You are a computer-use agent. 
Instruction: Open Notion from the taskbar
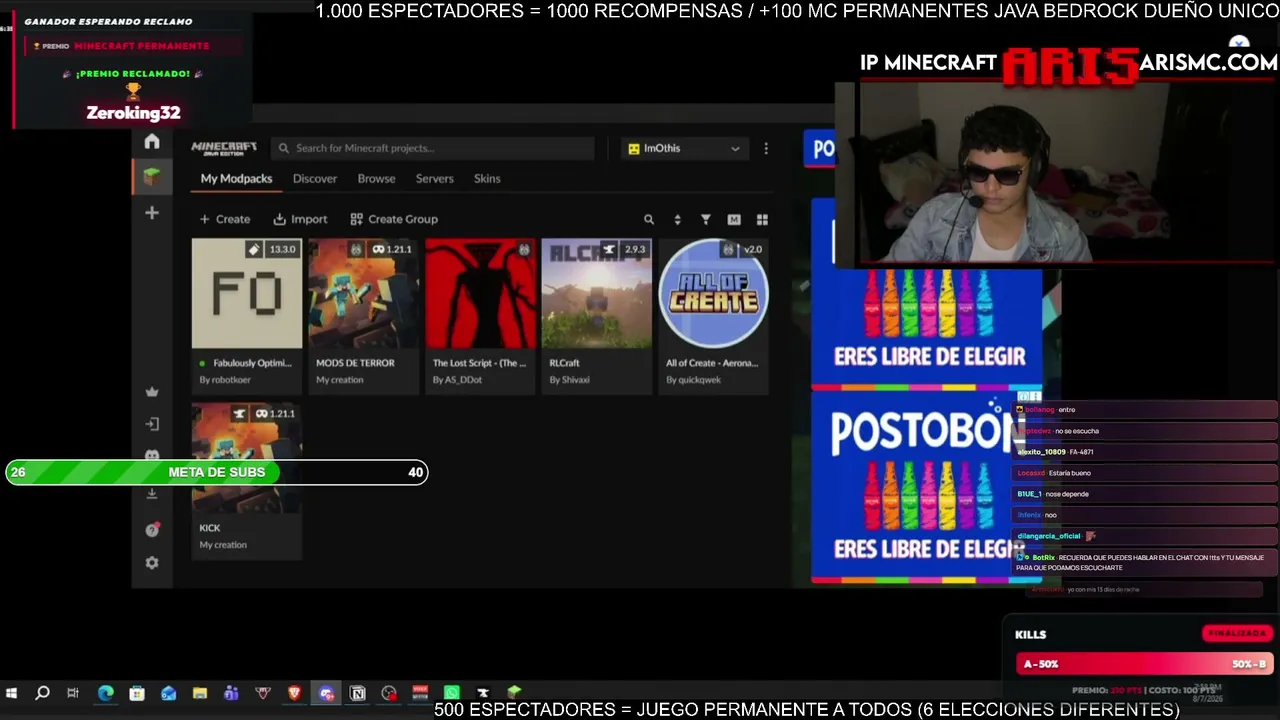coord(358,693)
